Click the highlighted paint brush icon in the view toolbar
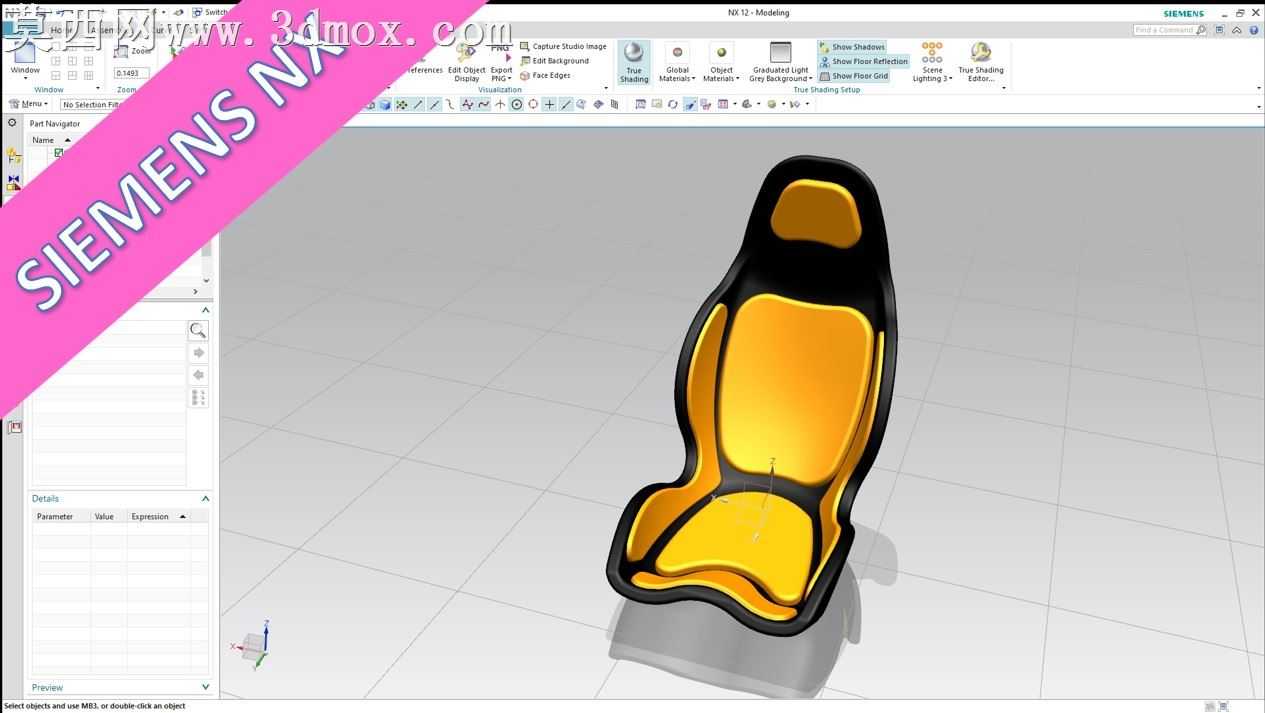The height and width of the screenshot is (713, 1265). point(690,104)
